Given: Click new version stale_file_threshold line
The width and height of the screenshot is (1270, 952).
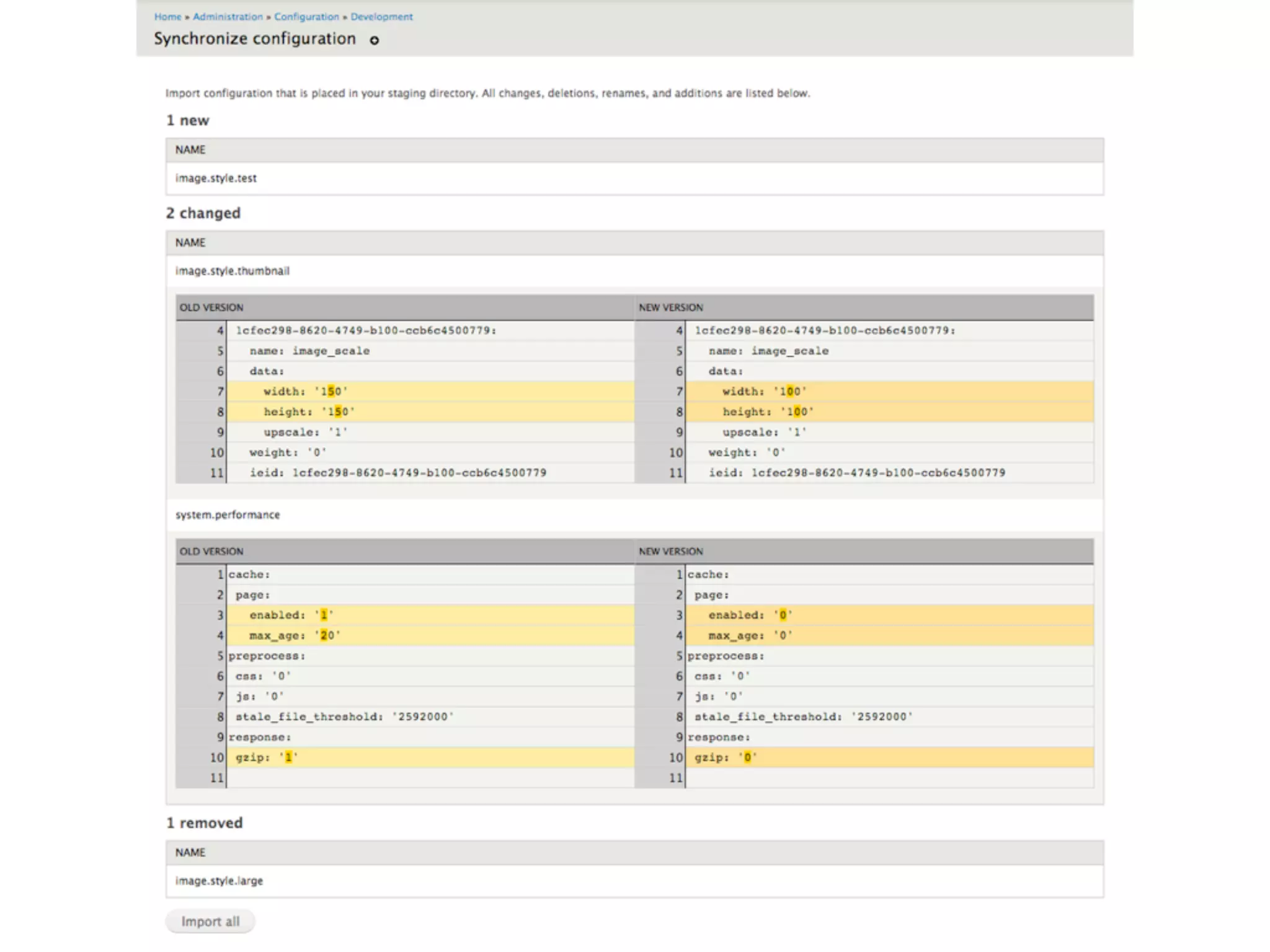Looking at the screenshot, I should (890, 716).
